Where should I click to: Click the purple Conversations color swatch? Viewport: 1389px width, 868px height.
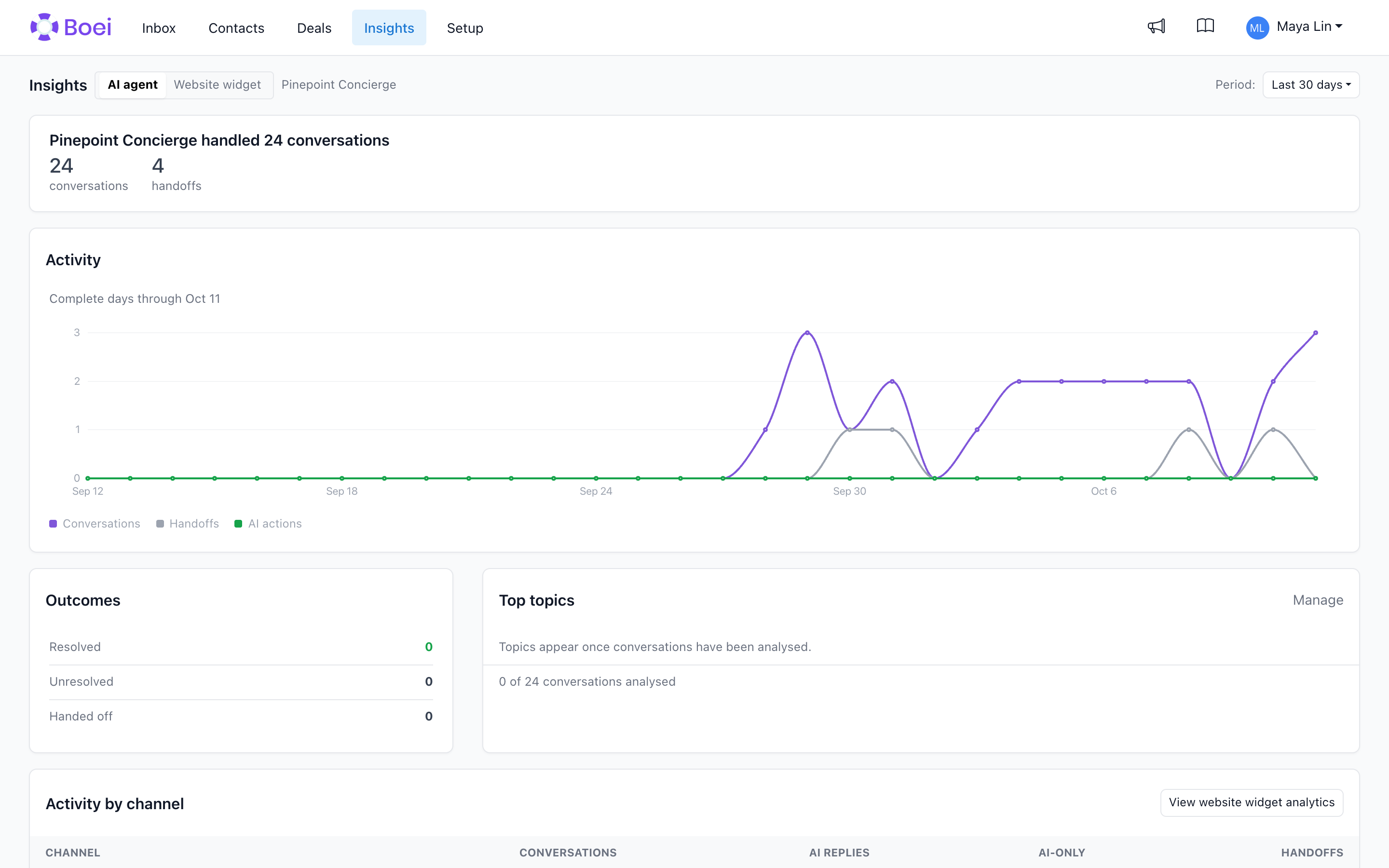click(53, 524)
